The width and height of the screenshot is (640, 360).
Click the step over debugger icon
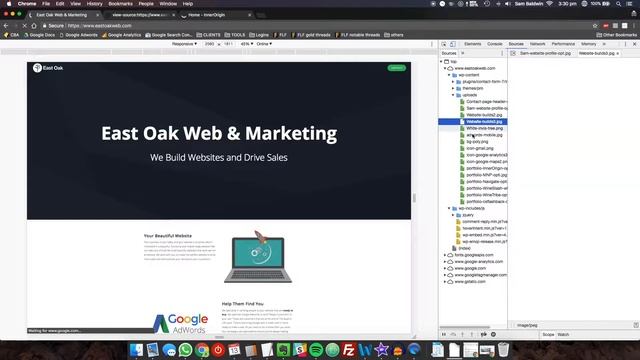(x=453, y=335)
